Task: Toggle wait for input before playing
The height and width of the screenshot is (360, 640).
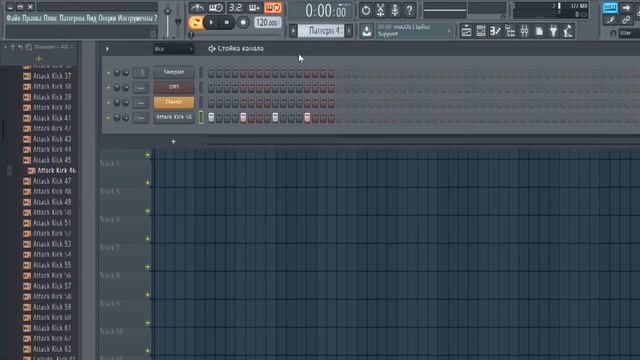Action: tap(216, 8)
